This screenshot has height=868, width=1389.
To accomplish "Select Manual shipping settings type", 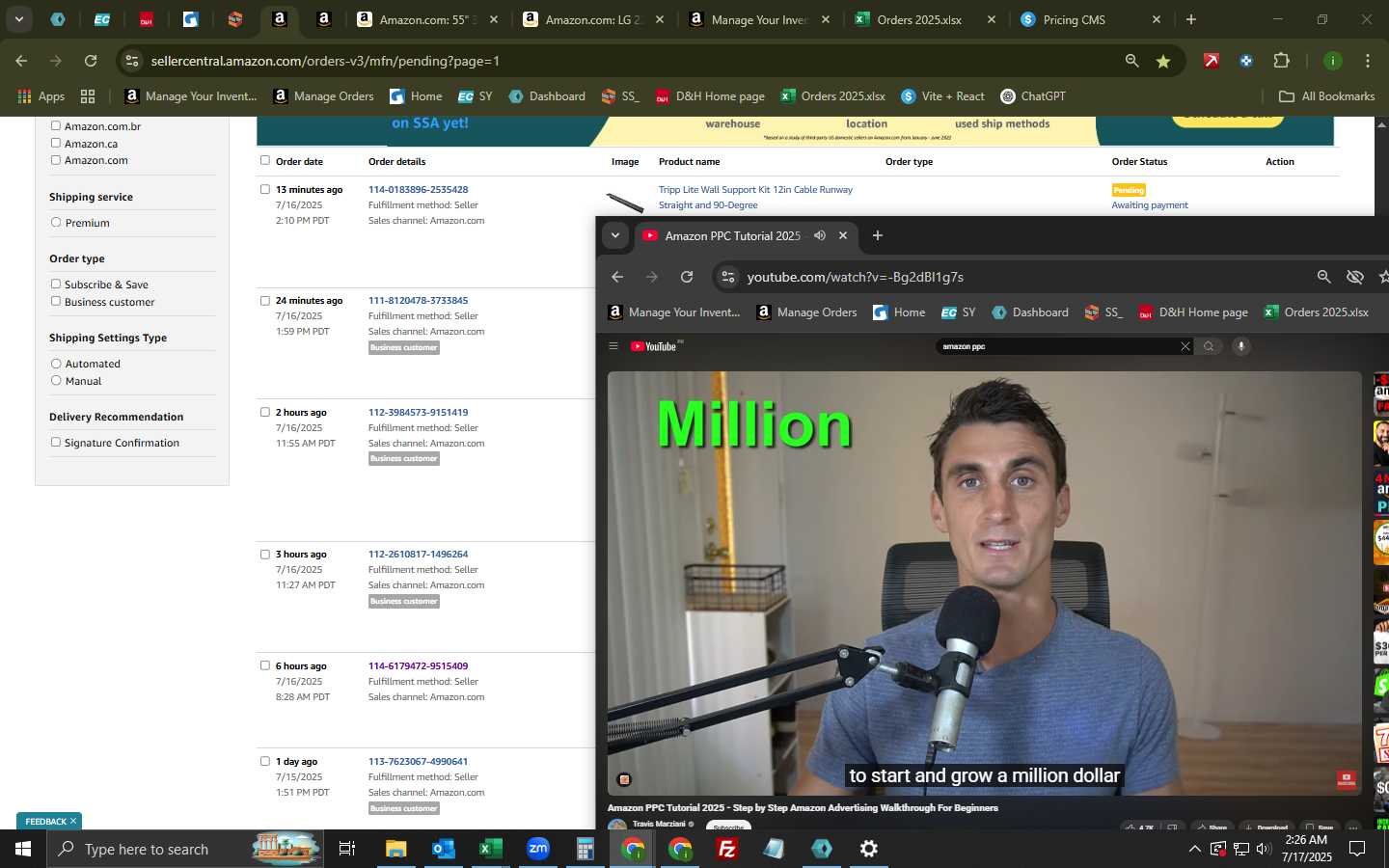I will (56, 381).
